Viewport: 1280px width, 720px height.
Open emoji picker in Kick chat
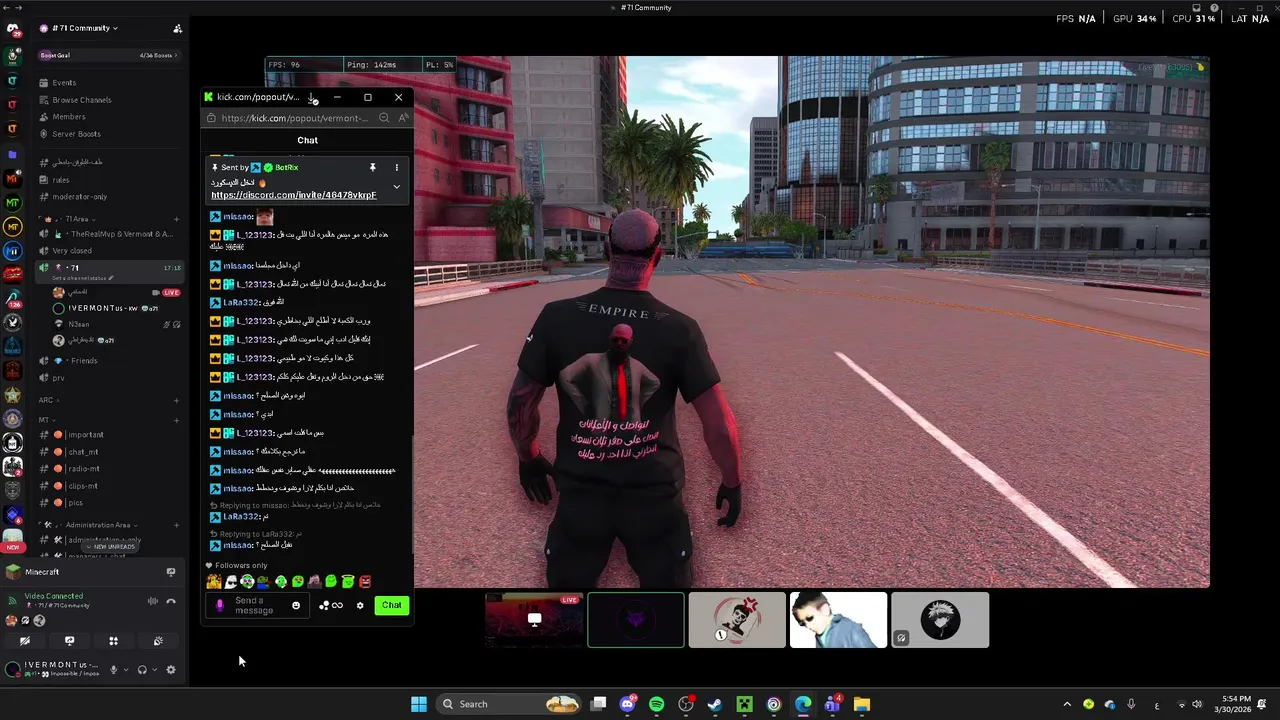coord(296,605)
